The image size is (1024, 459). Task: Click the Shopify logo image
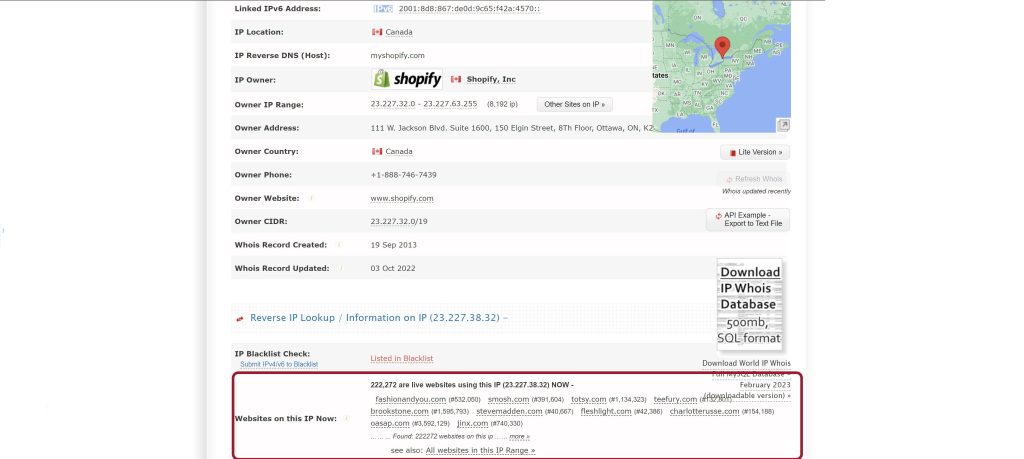(x=408, y=79)
